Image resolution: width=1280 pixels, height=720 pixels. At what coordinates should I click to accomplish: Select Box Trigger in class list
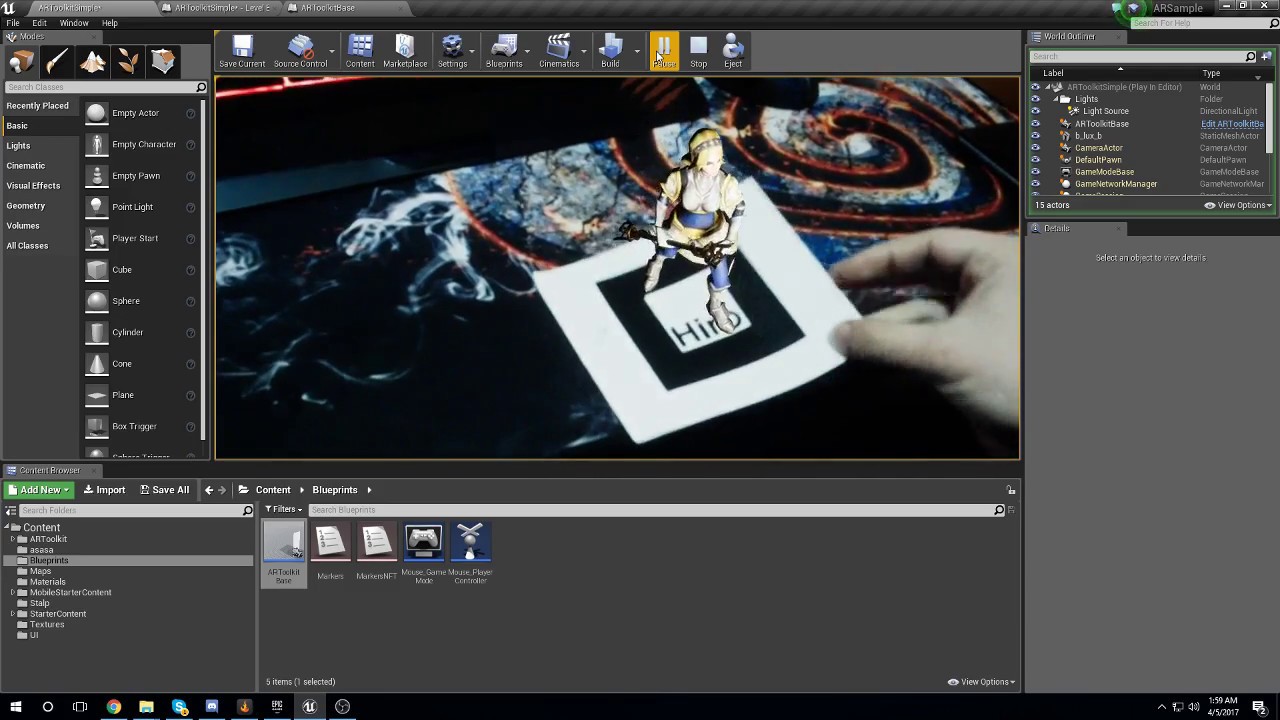click(140, 426)
